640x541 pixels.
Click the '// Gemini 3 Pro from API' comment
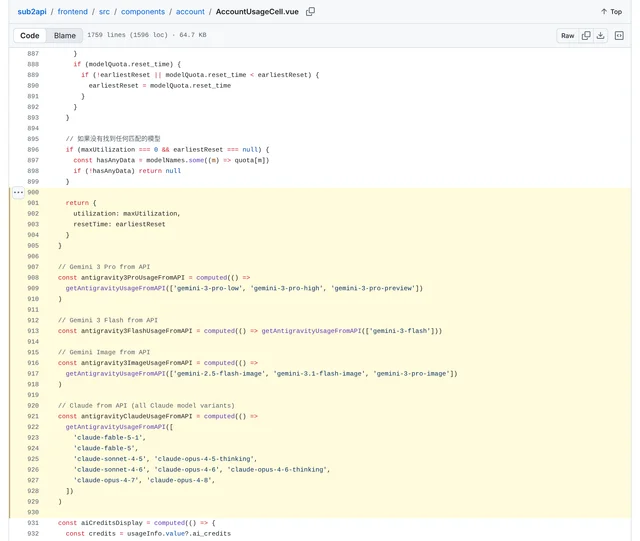(104, 267)
